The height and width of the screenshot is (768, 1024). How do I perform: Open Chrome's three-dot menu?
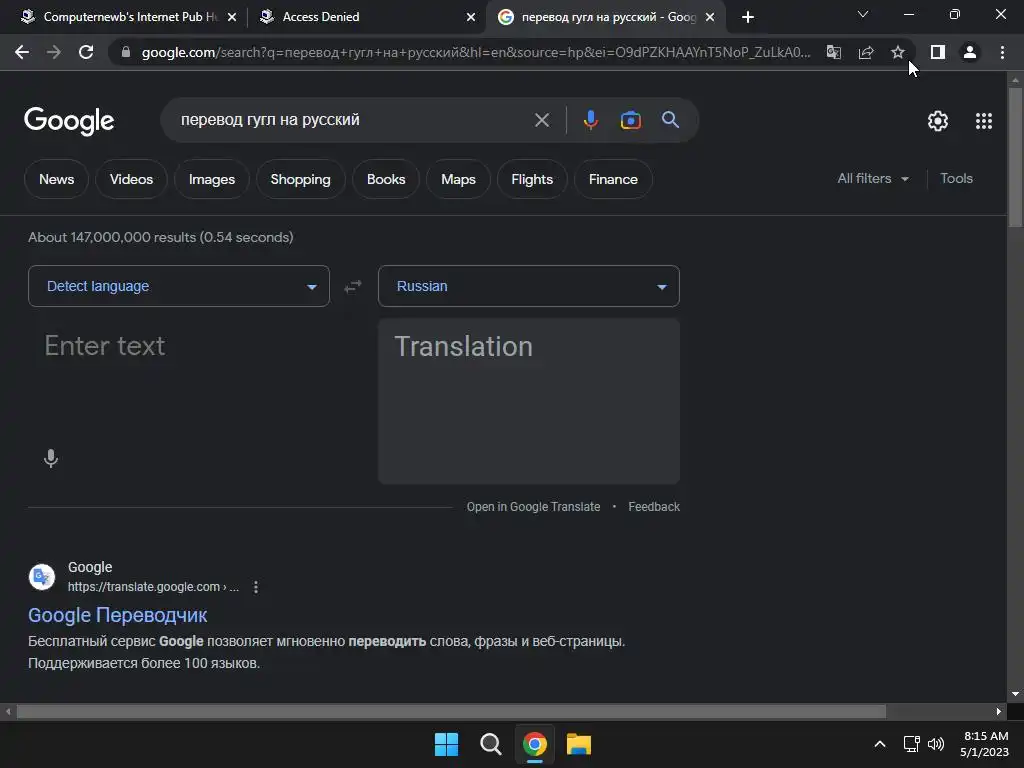[1002, 52]
